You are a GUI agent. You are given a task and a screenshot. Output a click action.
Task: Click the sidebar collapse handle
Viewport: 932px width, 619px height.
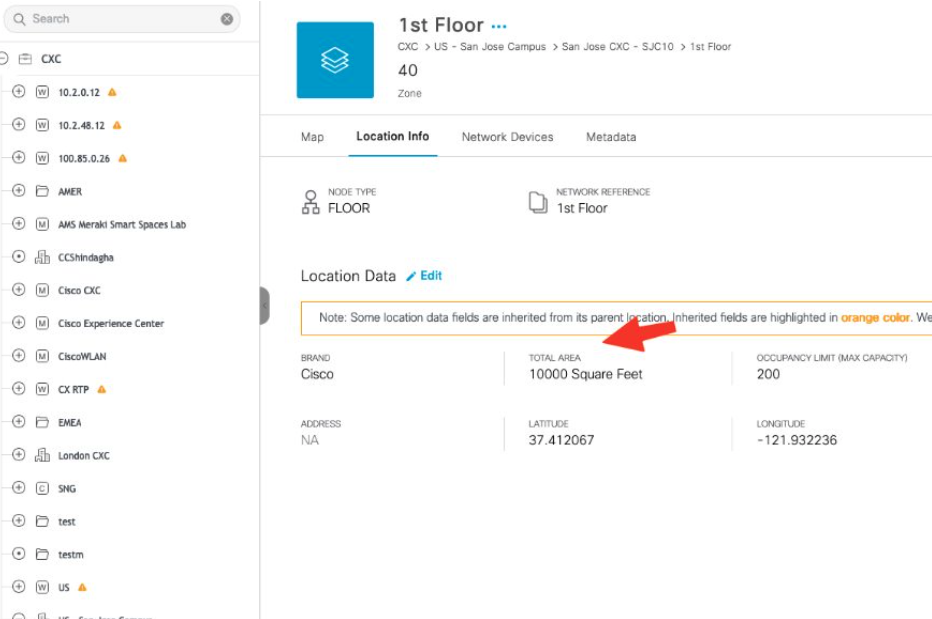(x=264, y=305)
